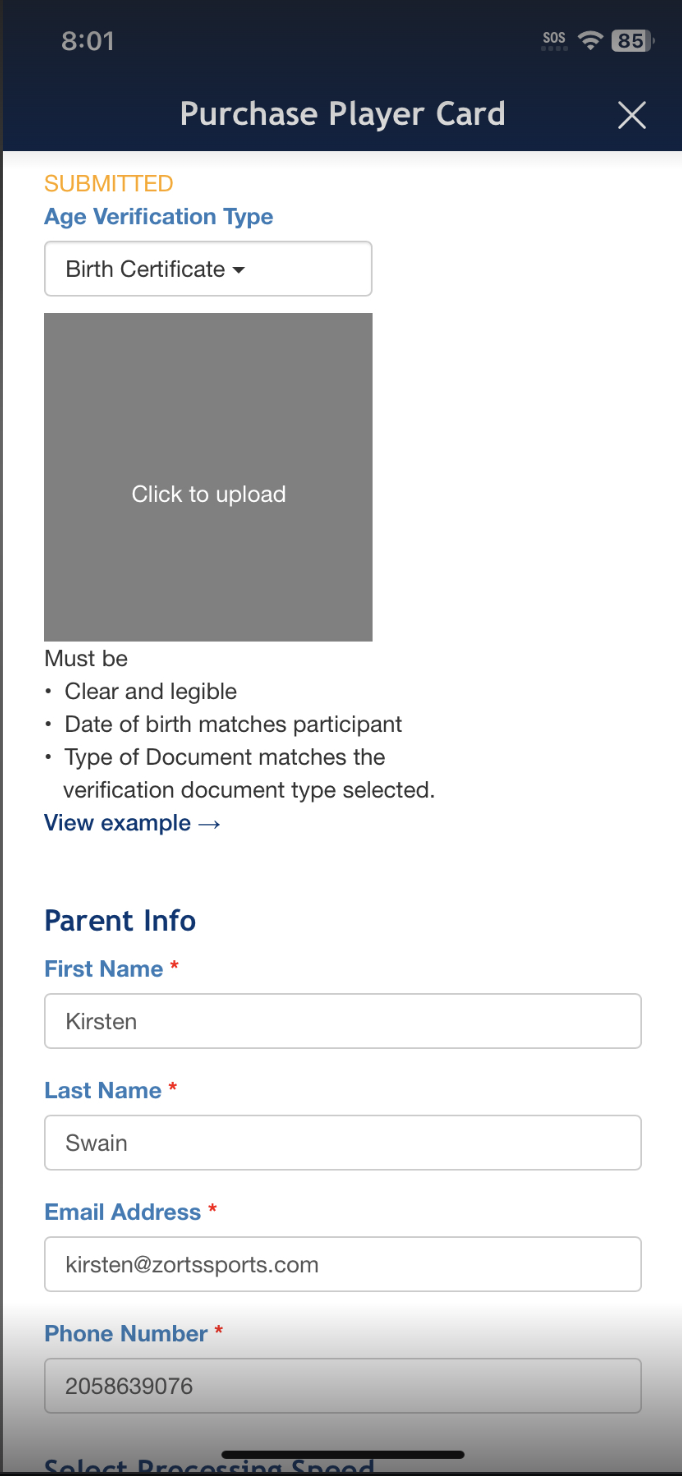Edit the parent Email Address field

point(342,1265)
